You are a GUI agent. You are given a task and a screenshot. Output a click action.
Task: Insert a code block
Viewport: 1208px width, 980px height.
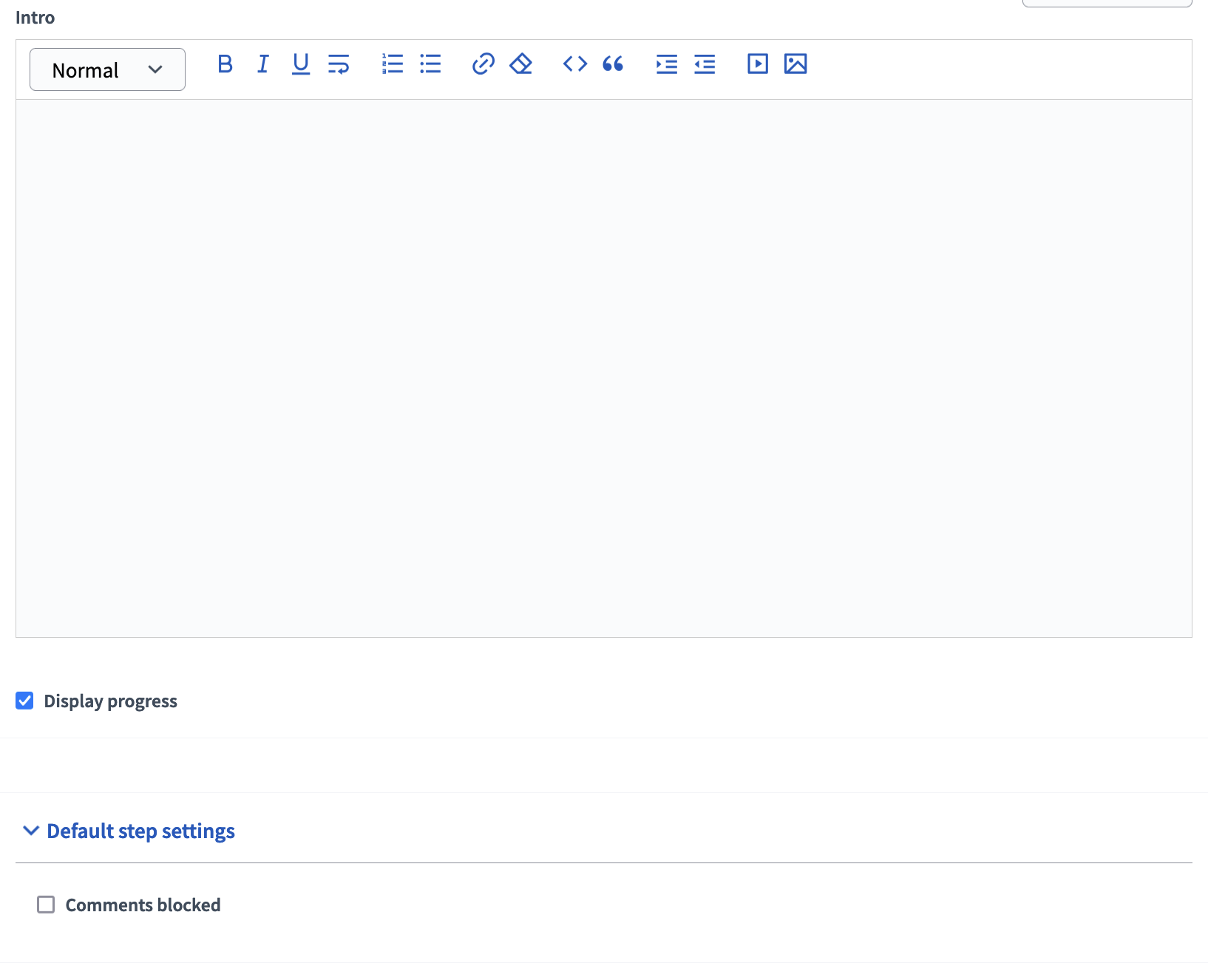pos(574,65)
